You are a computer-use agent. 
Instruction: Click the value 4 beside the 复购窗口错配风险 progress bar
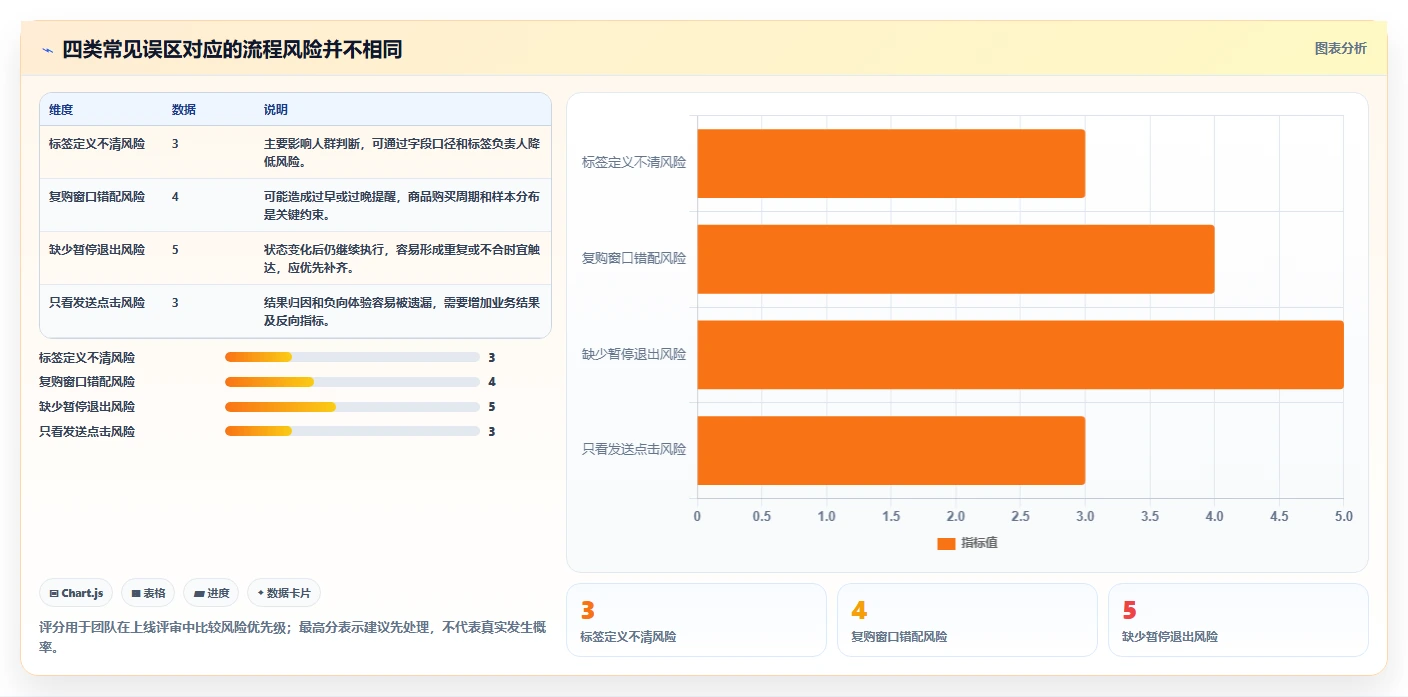click(x=492, y=382)
